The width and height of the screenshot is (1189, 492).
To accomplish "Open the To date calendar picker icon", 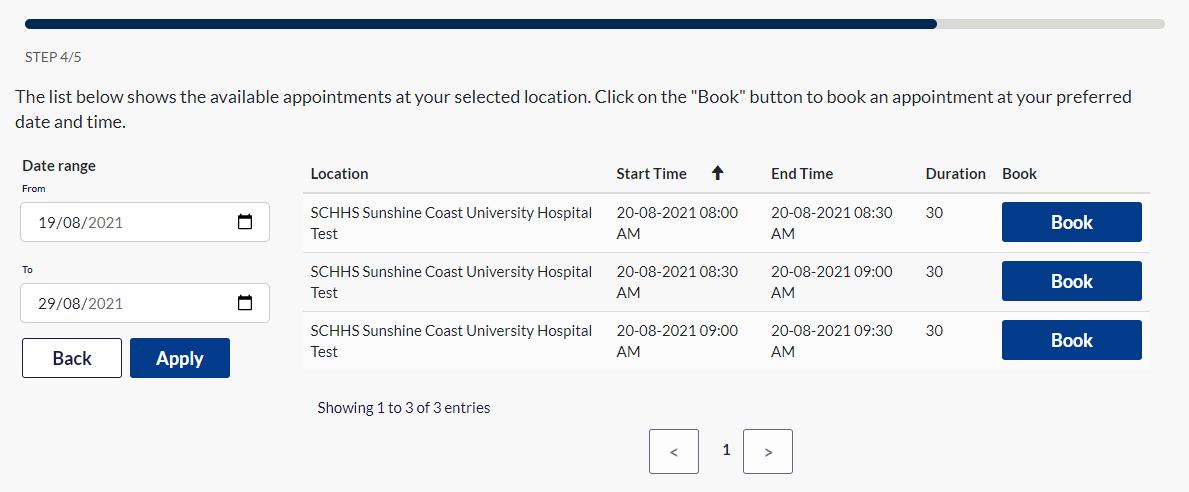I will coord(245,303).
